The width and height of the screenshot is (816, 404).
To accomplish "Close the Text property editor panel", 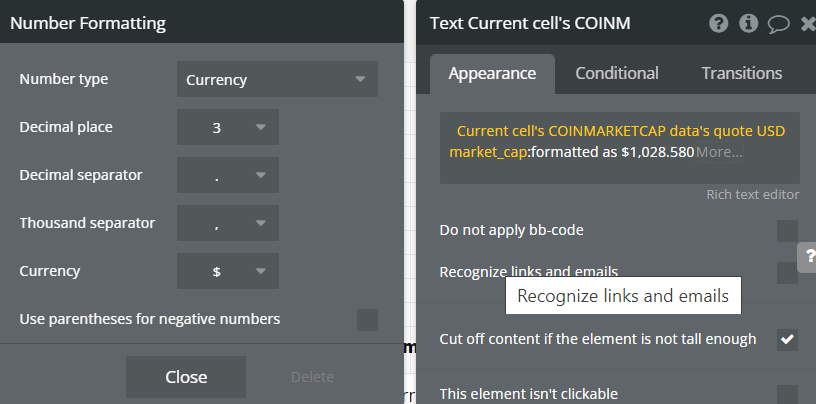I will (x=808, y=24).
